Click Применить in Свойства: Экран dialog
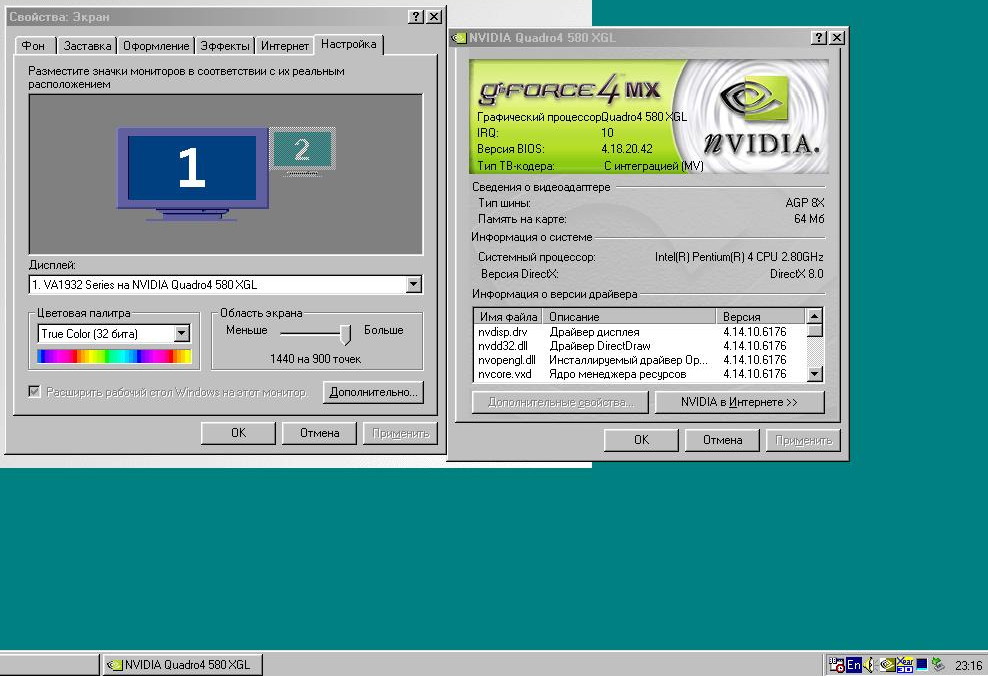This screenshot has height=676, width=988. coord(400,433)
